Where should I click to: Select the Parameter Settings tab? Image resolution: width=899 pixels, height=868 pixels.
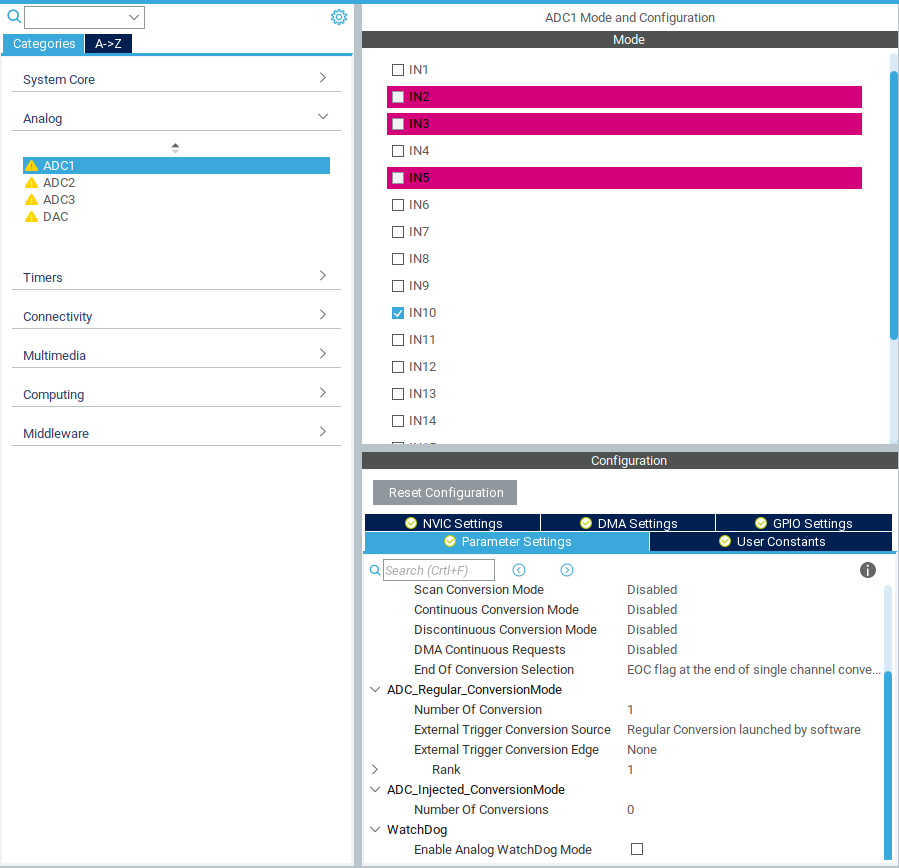point(507,541)
